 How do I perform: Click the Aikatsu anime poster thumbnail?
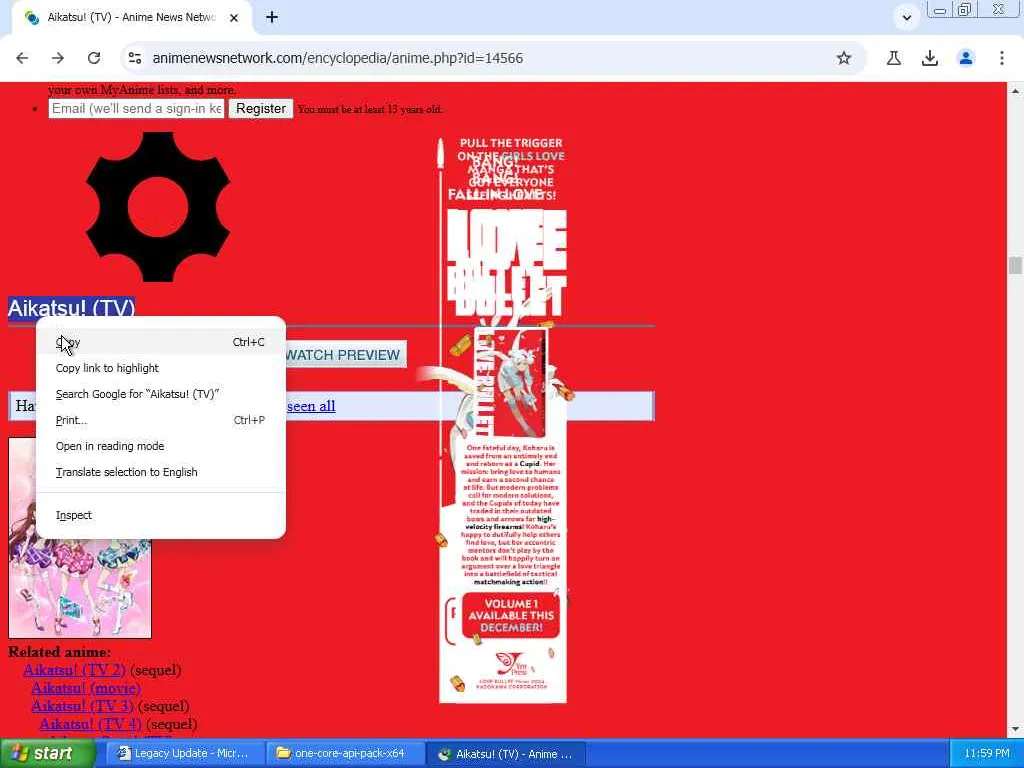click(80, 588)
